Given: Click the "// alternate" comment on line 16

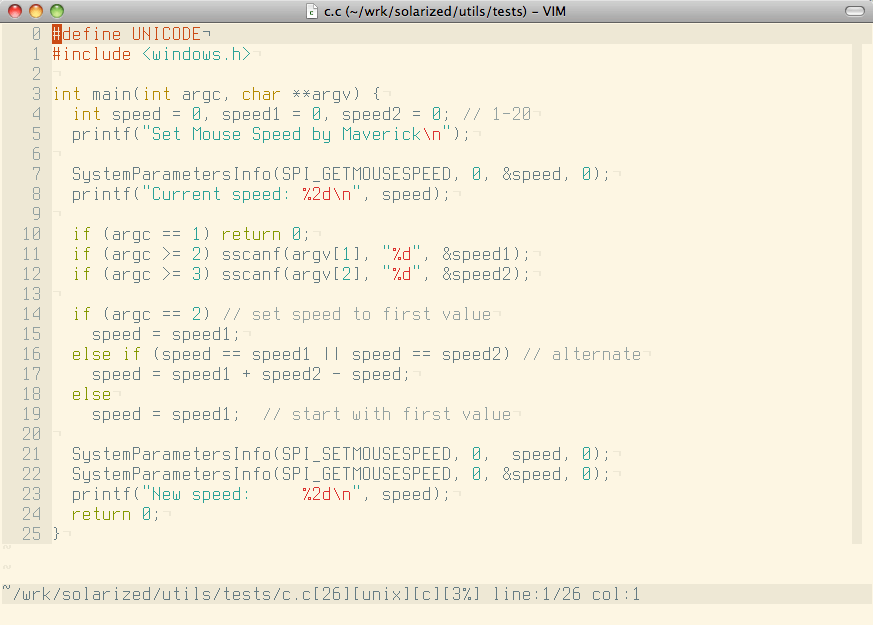Looking at the screenshot, I should tap(581, 354).
